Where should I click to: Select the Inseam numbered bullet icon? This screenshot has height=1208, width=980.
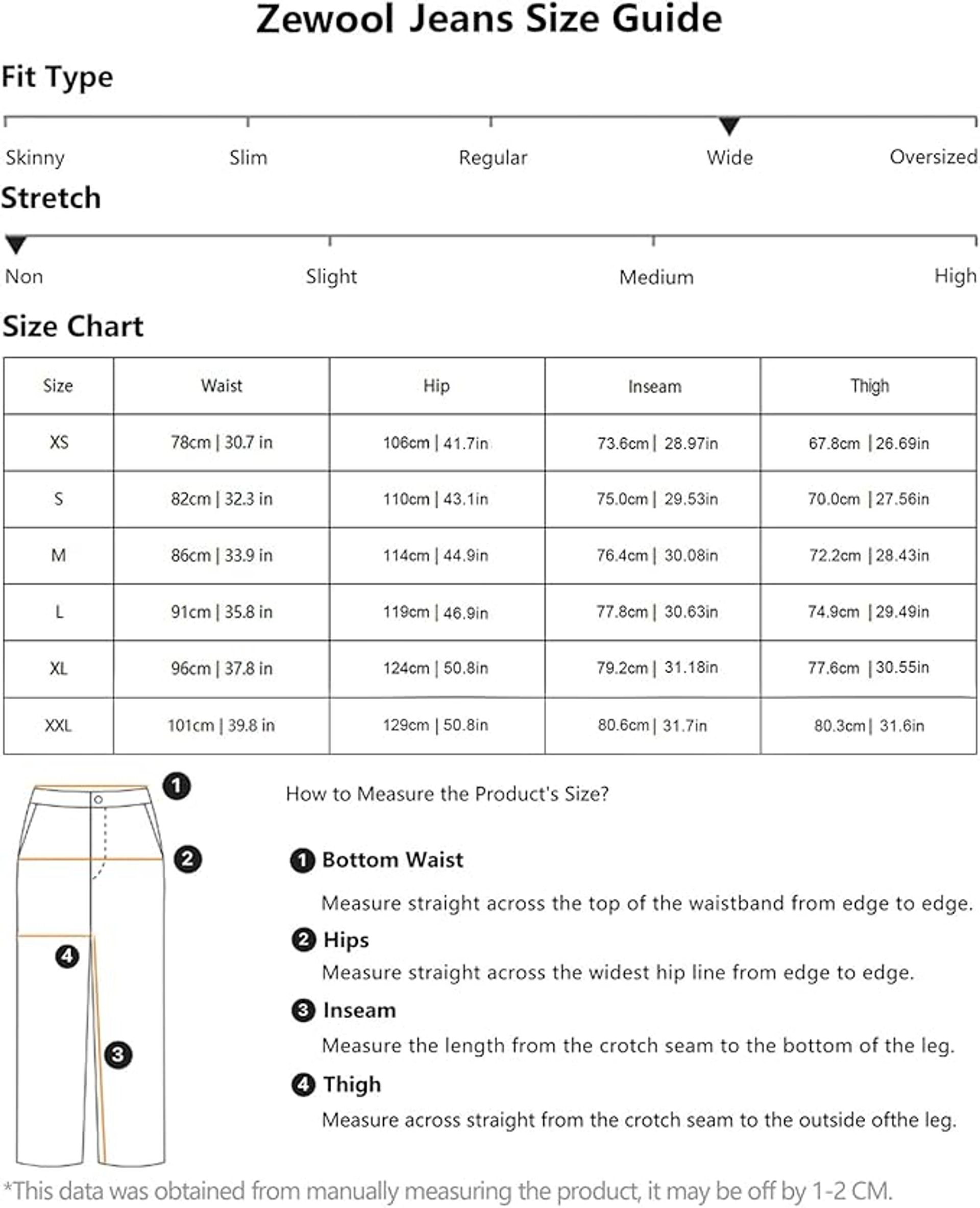click(x=304, y=1010)
